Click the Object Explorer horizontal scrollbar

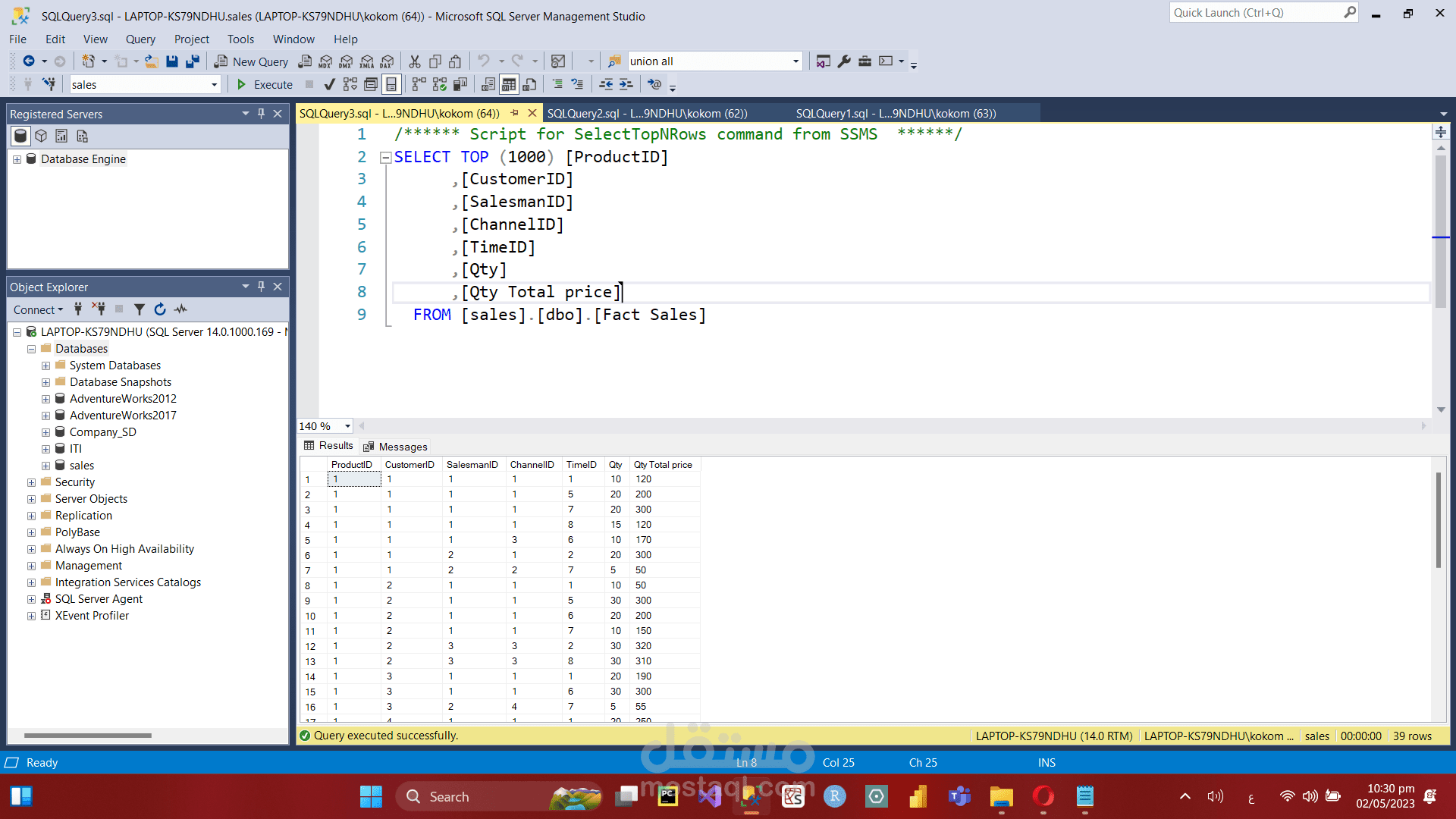point(87,735)
